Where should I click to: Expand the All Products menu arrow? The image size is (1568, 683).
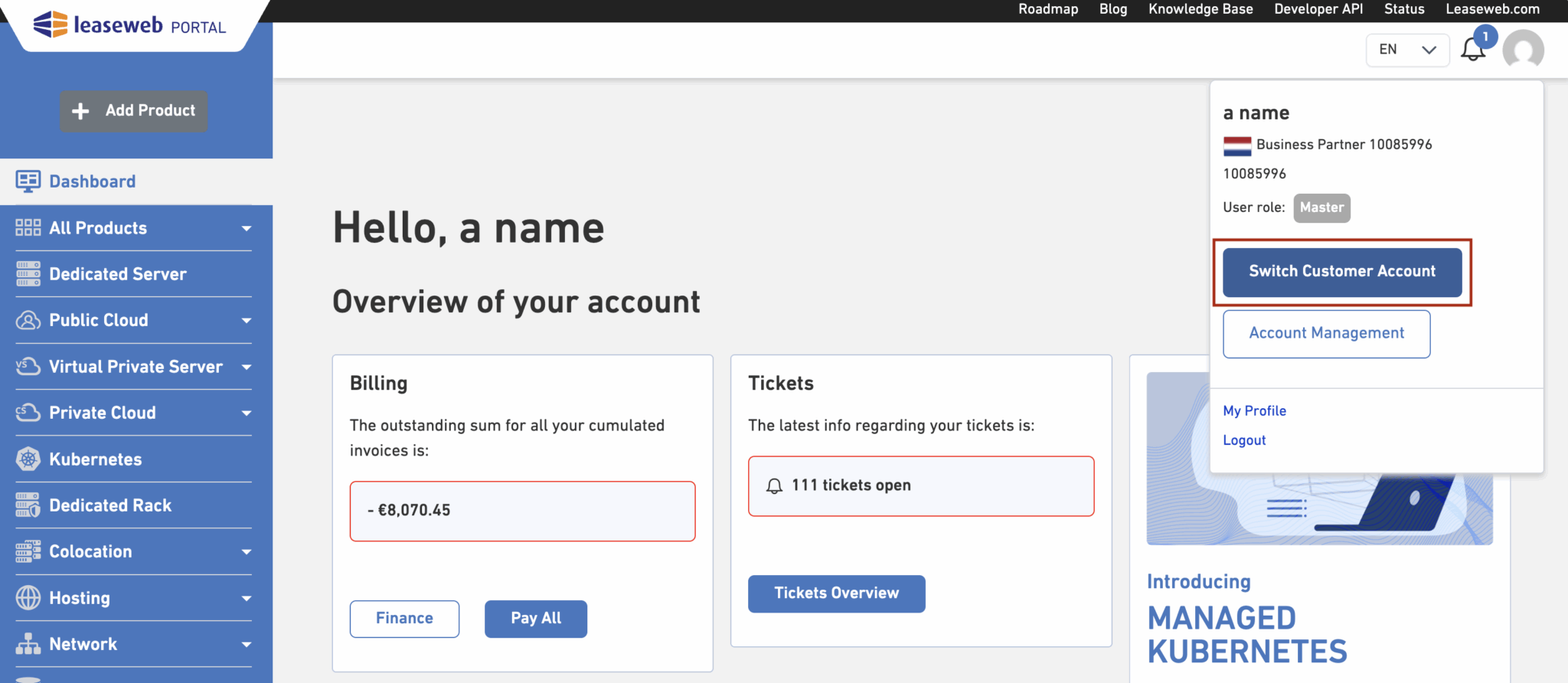tap(247, 228)
